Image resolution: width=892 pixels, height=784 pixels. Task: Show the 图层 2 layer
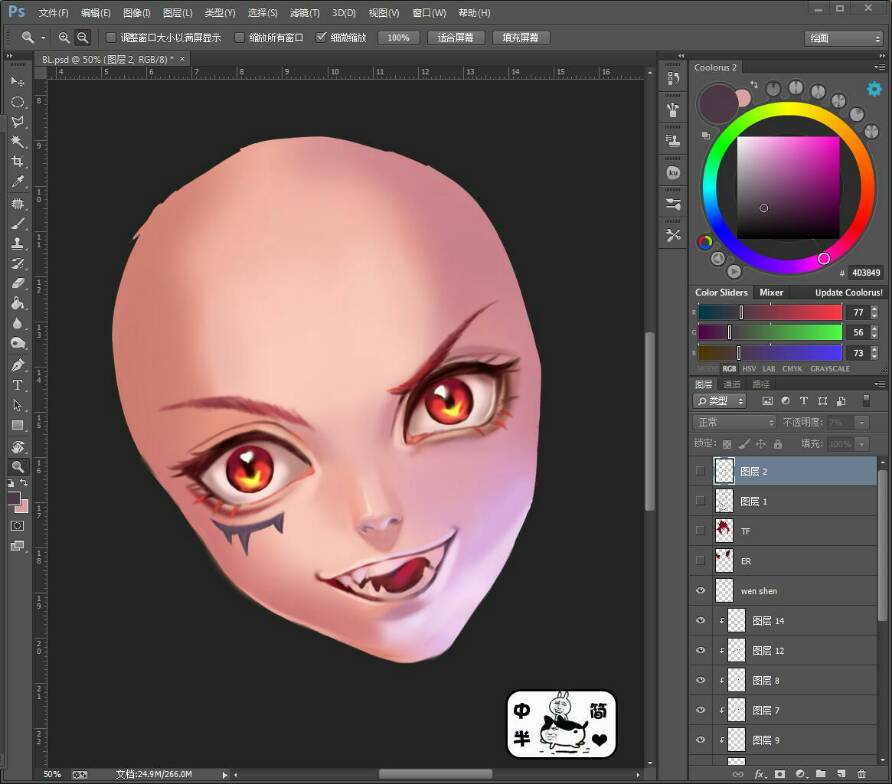[700, 471]
